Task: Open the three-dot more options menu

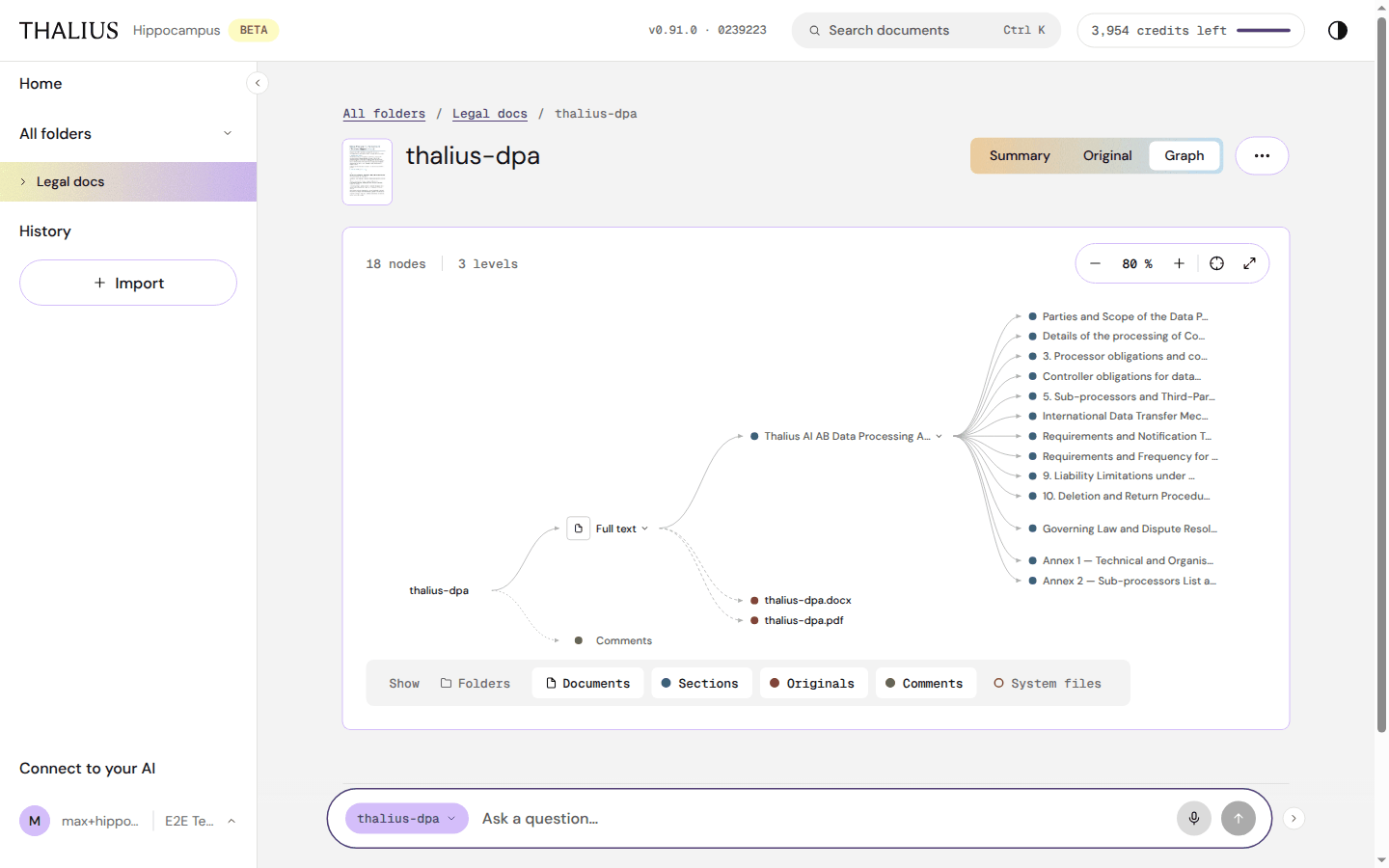Action: tap(1262, 155)
